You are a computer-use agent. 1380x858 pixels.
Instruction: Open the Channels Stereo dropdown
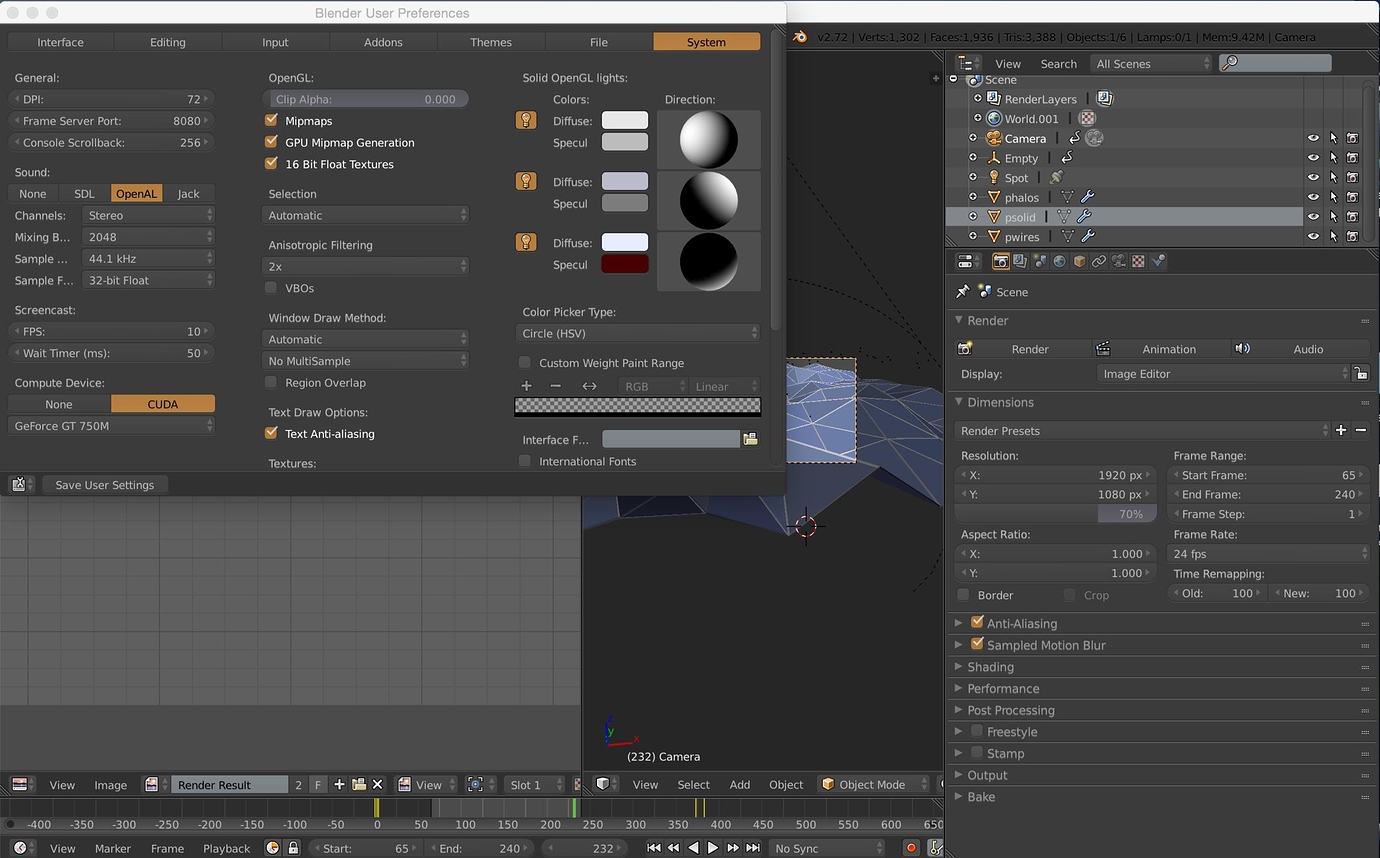click(148, 215)
